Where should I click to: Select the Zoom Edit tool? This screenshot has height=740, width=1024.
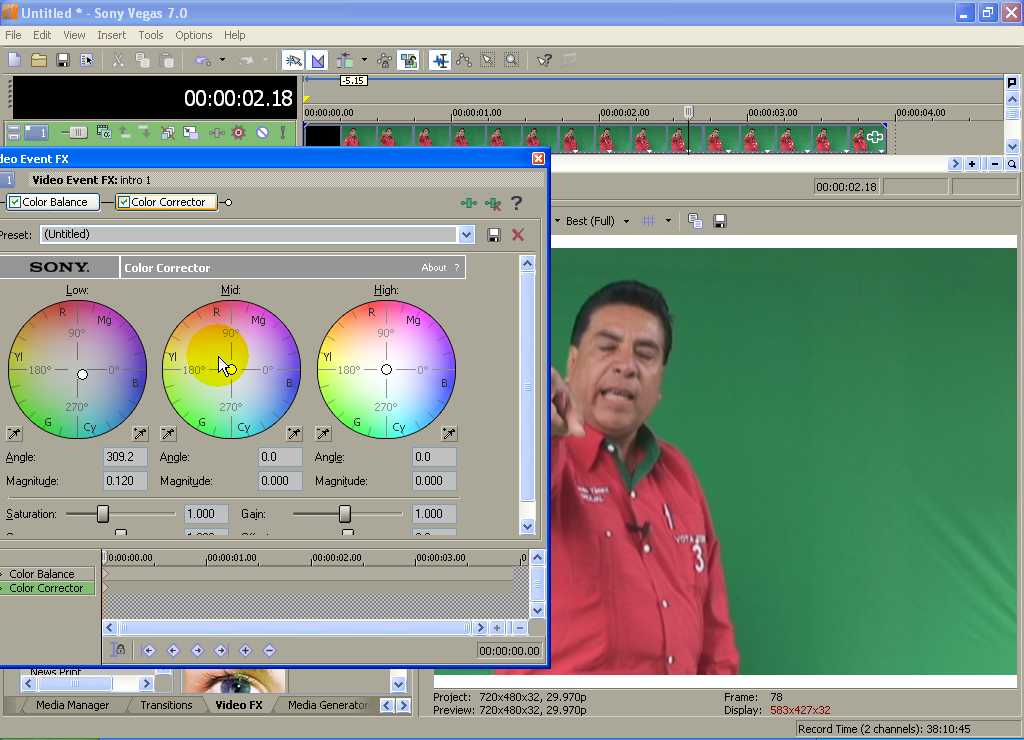click(x=512, y=61)
